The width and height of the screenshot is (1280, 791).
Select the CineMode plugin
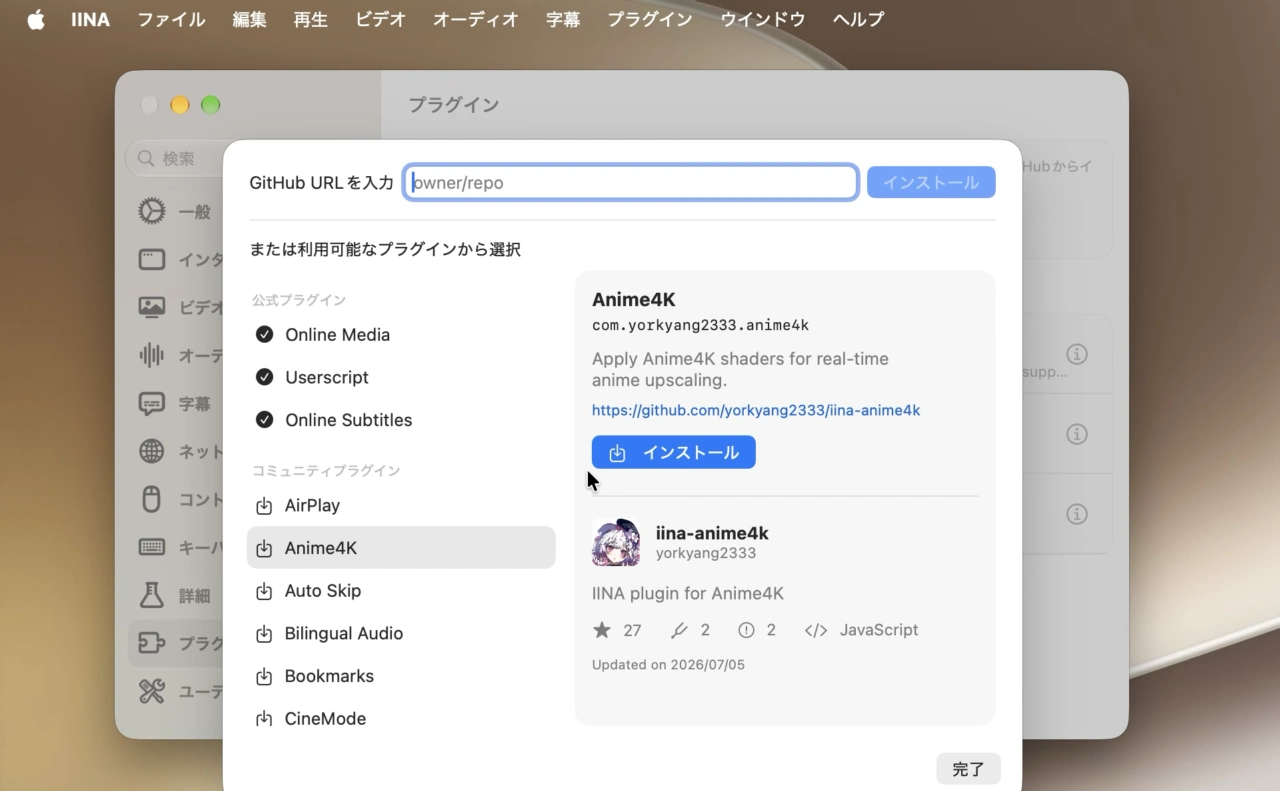point(401,718)
